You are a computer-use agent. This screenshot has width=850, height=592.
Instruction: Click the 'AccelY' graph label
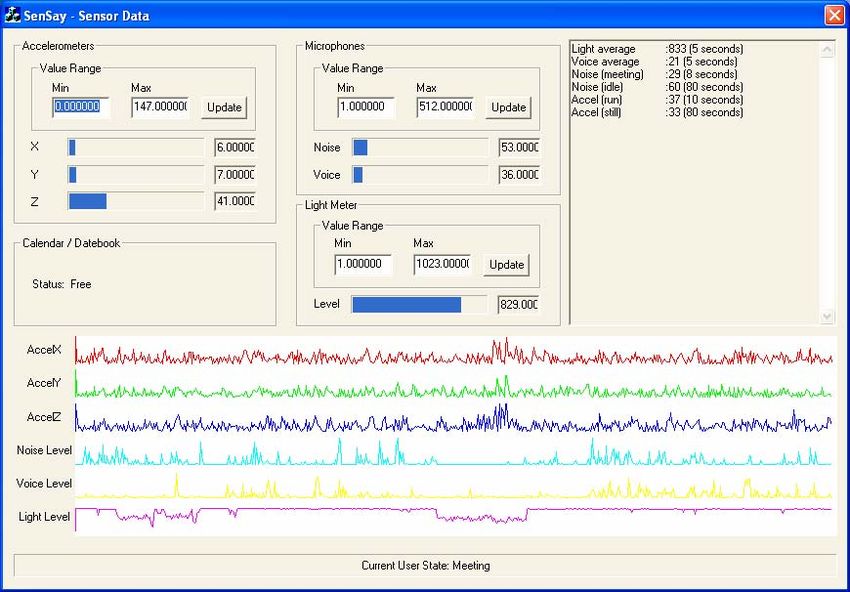point(44,383)
